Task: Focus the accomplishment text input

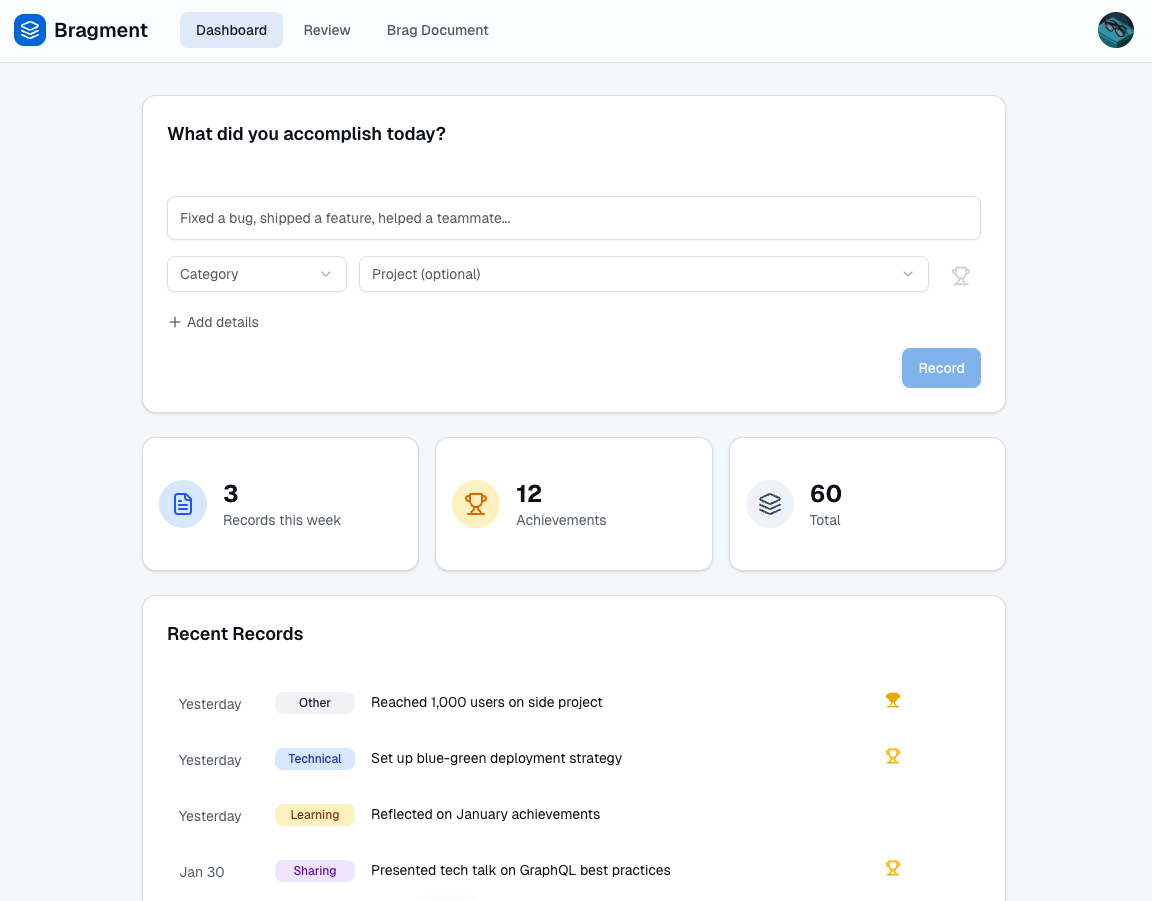Action: pos(574,218)
